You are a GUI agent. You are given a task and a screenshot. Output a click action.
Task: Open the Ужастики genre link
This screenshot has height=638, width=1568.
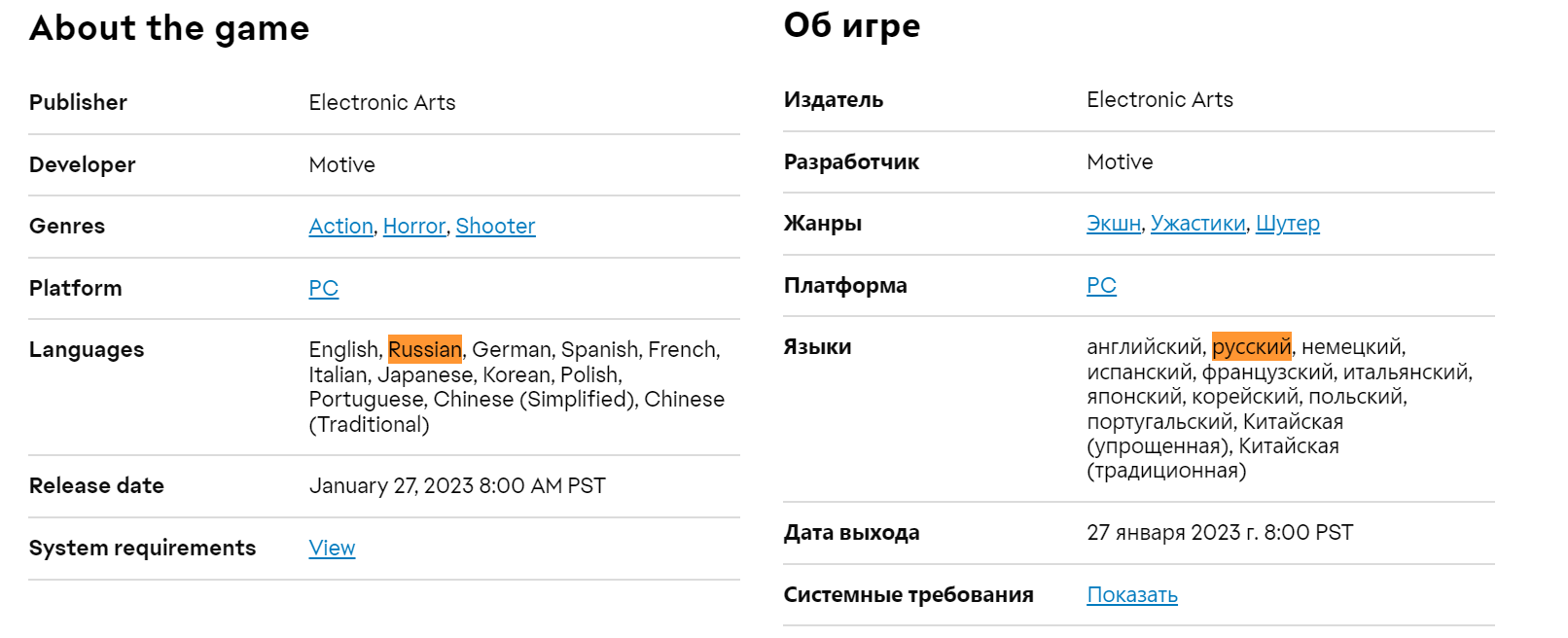[x=1197, y=224]
